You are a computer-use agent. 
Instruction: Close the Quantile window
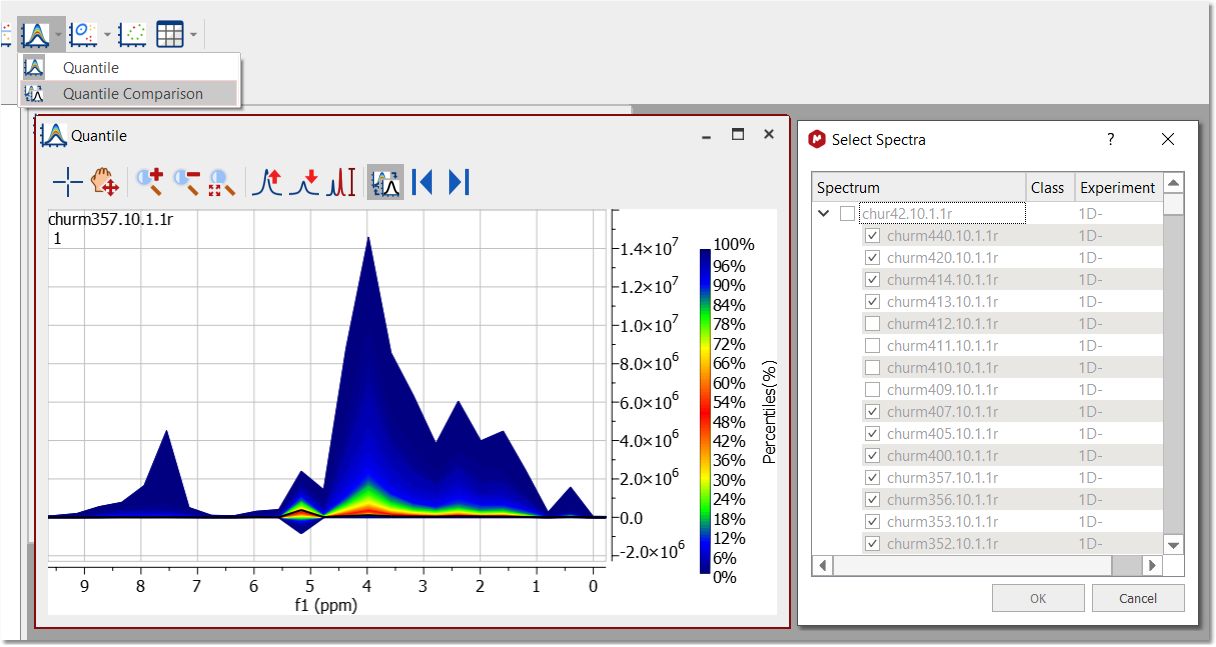(768, 134)
